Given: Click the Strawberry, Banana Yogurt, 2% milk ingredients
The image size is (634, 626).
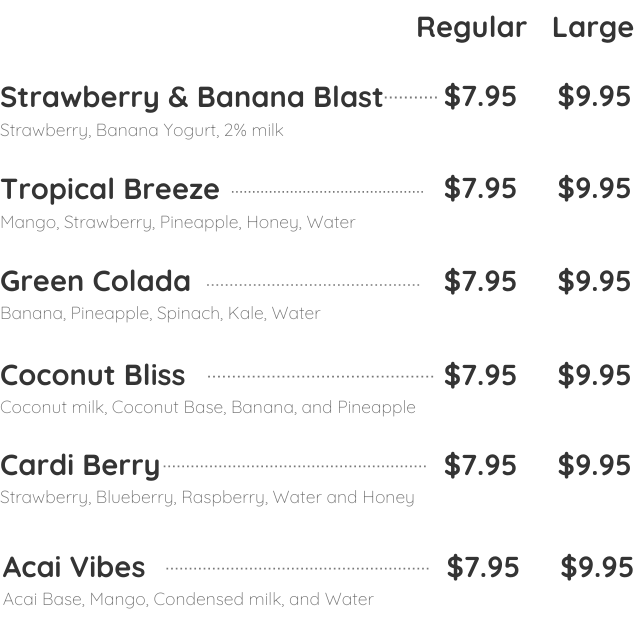Looking at the screenshot, I should [x=142, y=130].
